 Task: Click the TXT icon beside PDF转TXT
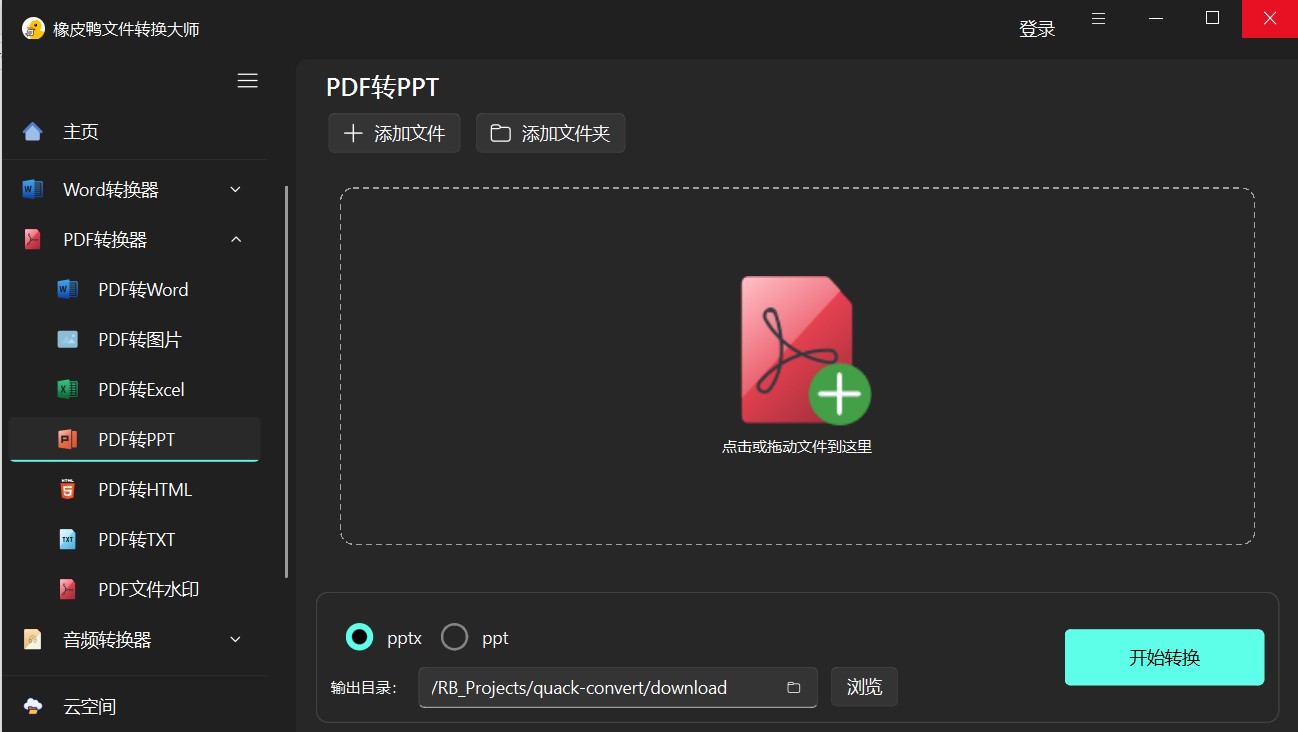[68, 540]
